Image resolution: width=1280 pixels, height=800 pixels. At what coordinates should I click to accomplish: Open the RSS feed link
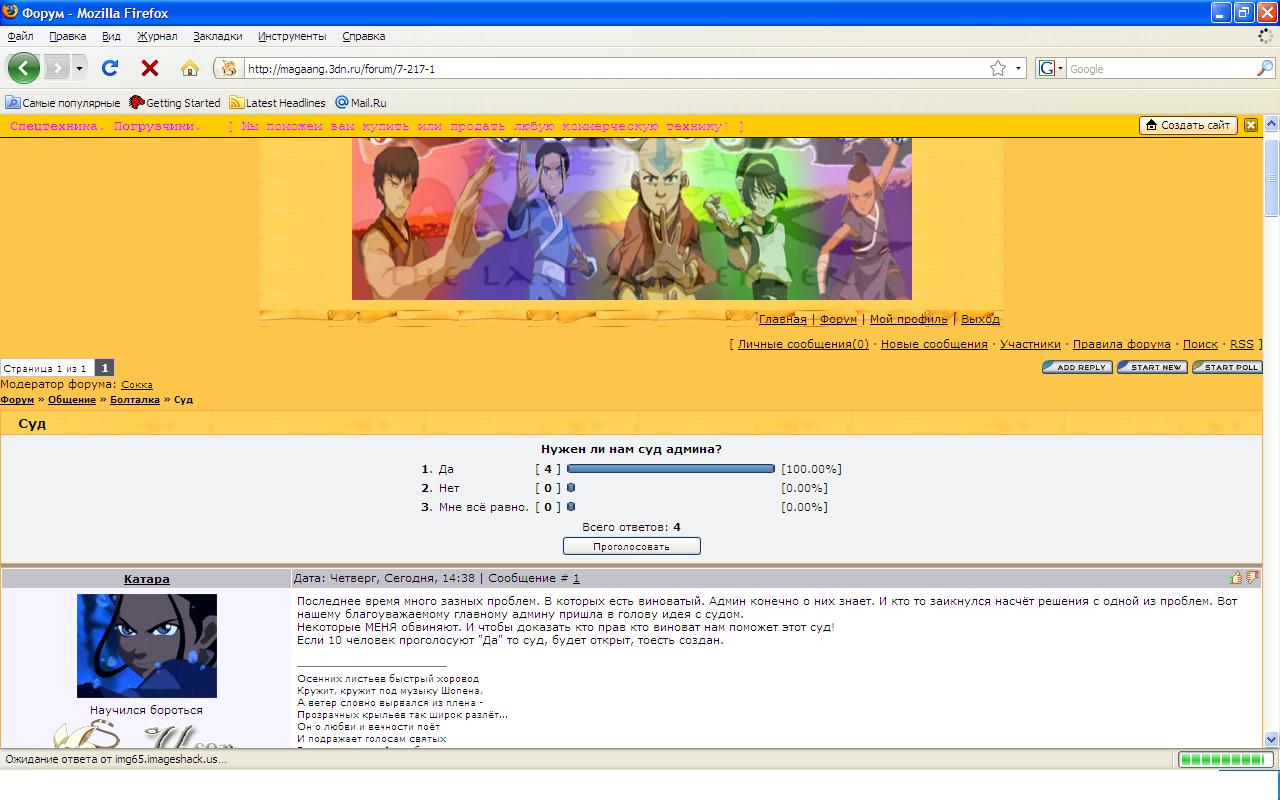(x=1241, y=344)
